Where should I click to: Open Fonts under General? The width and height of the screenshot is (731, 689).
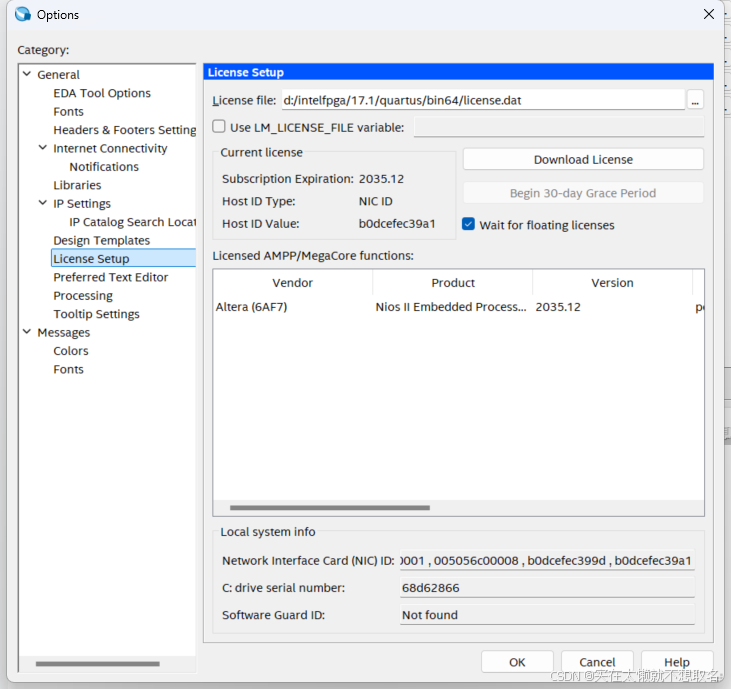click(x=68, y=112)
